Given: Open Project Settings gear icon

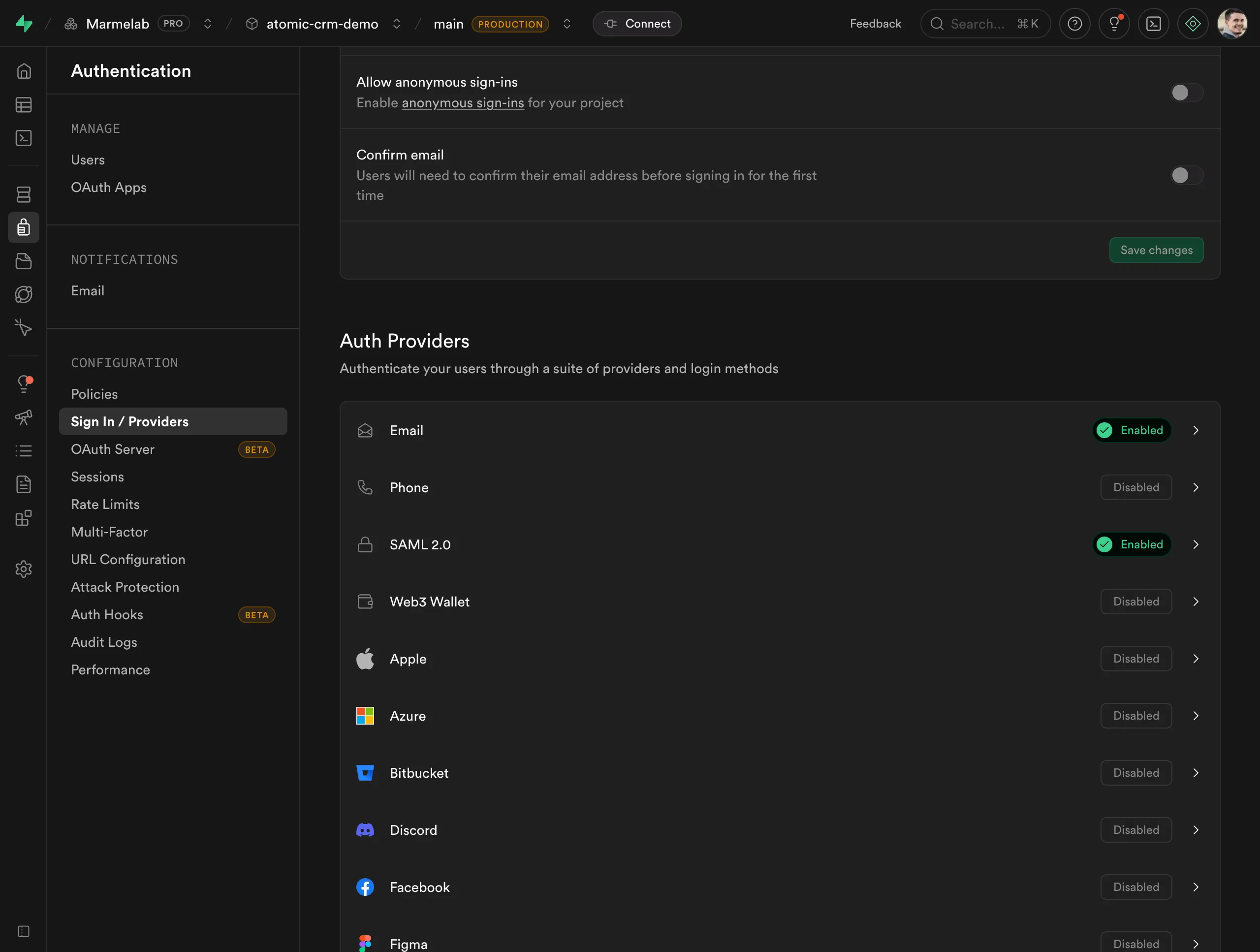Looking at the screenshot, I should (x=23, y=569).
